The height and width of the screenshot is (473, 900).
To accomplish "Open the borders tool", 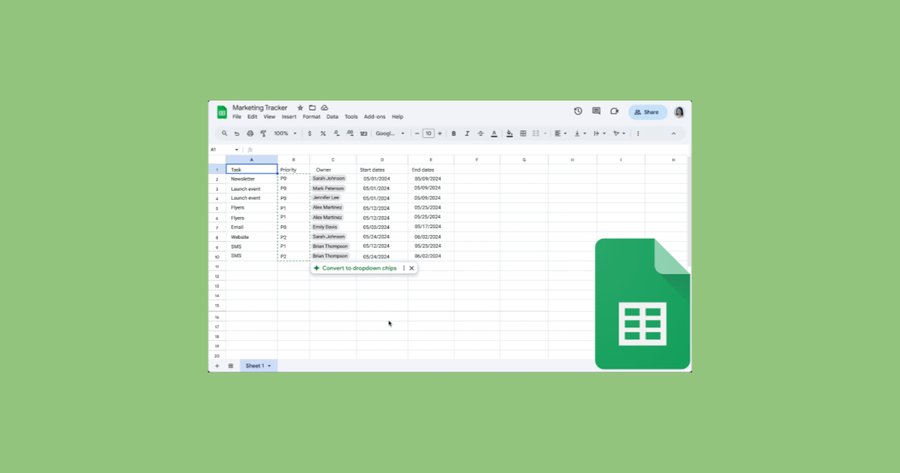I will click(523, 134).
